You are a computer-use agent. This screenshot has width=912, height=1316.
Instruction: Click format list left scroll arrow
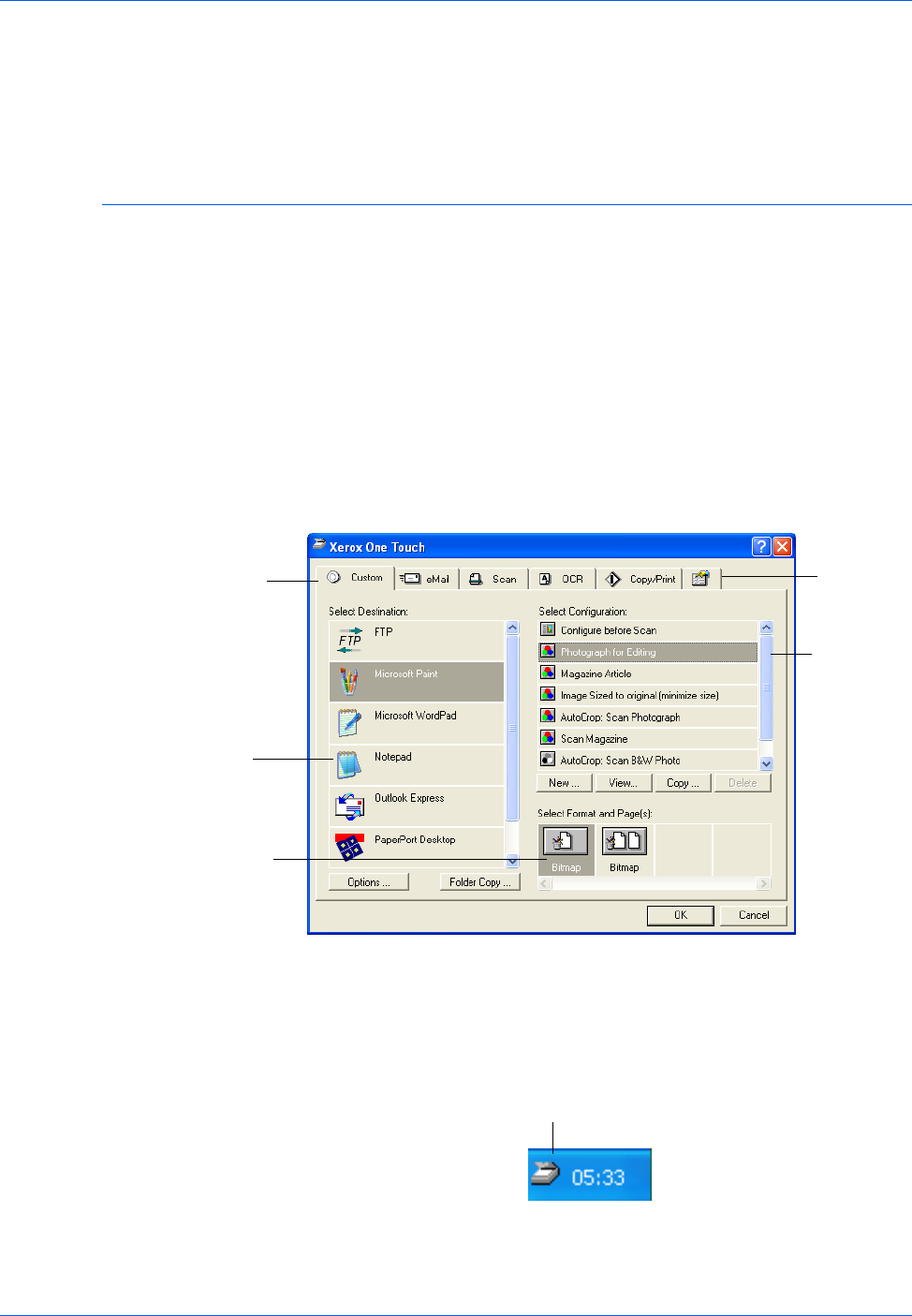(545, 883)
